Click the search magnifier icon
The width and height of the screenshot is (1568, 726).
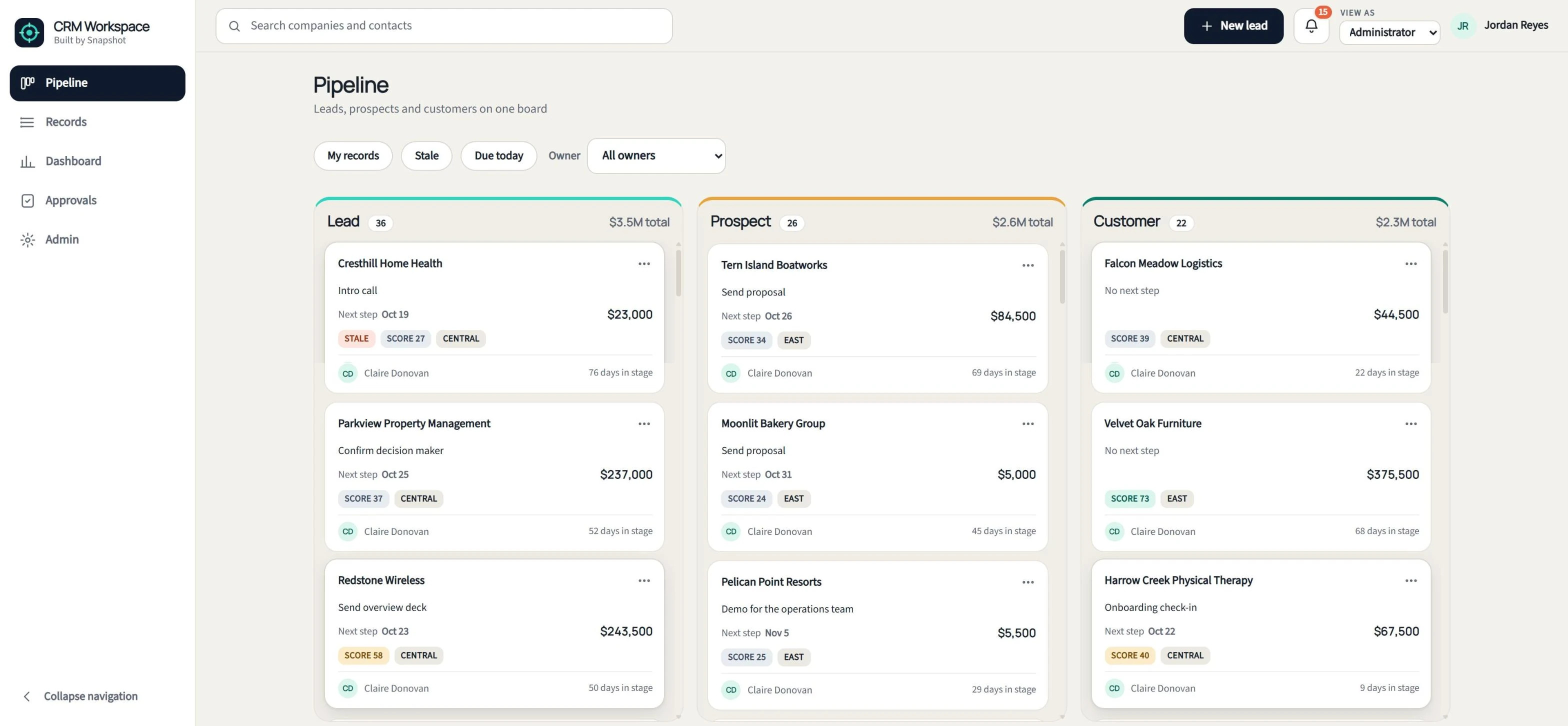(234, 25)
